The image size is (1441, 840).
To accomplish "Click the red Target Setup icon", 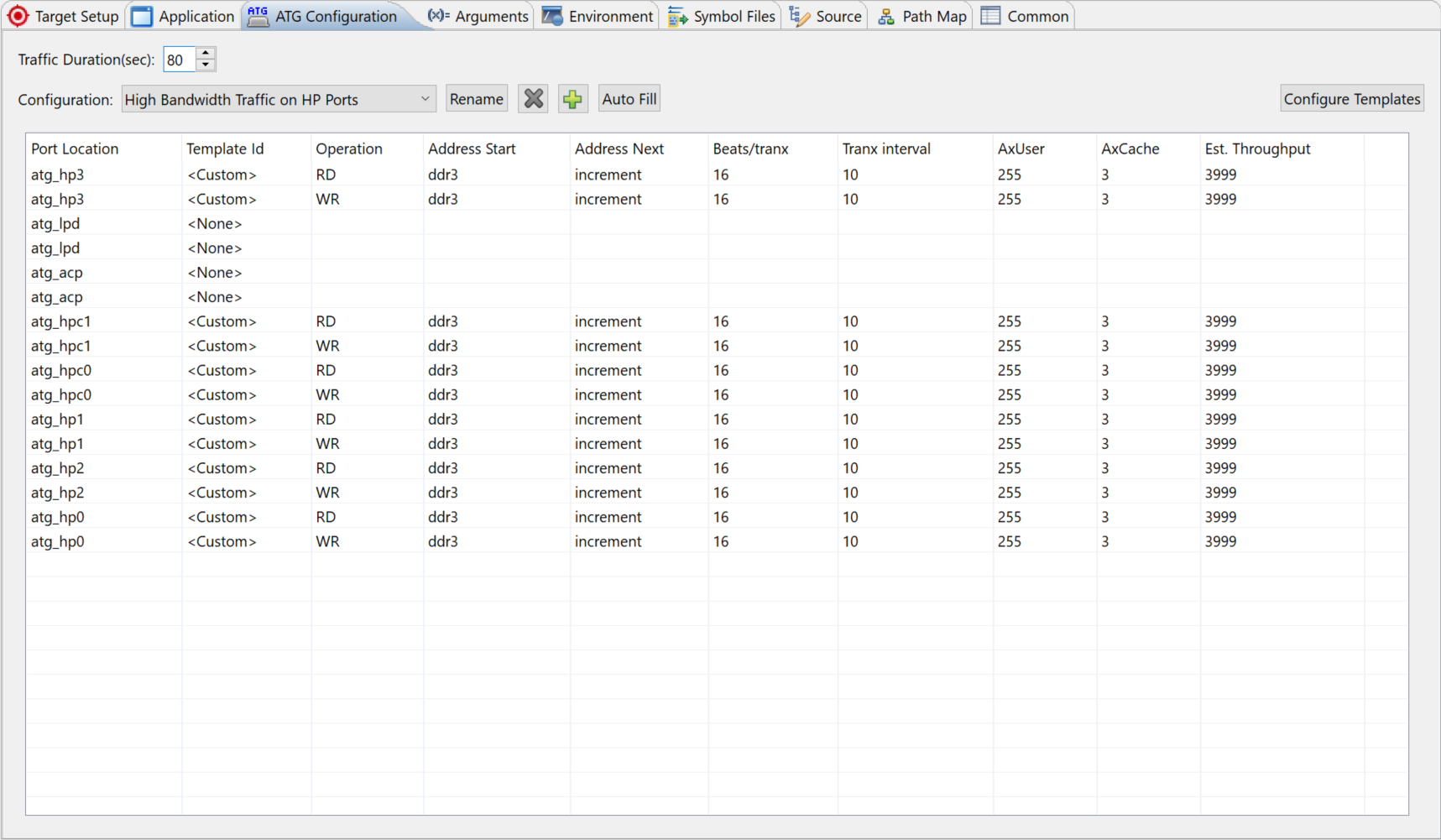I will point(18,15).
